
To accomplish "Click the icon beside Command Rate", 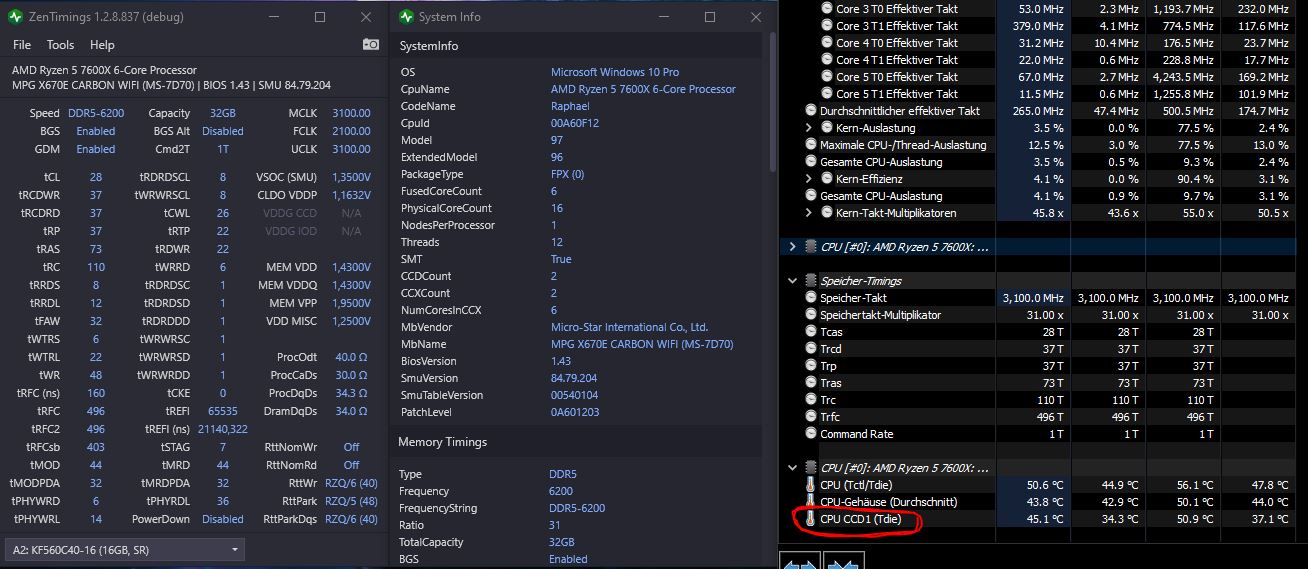I will tap(811, 434).
